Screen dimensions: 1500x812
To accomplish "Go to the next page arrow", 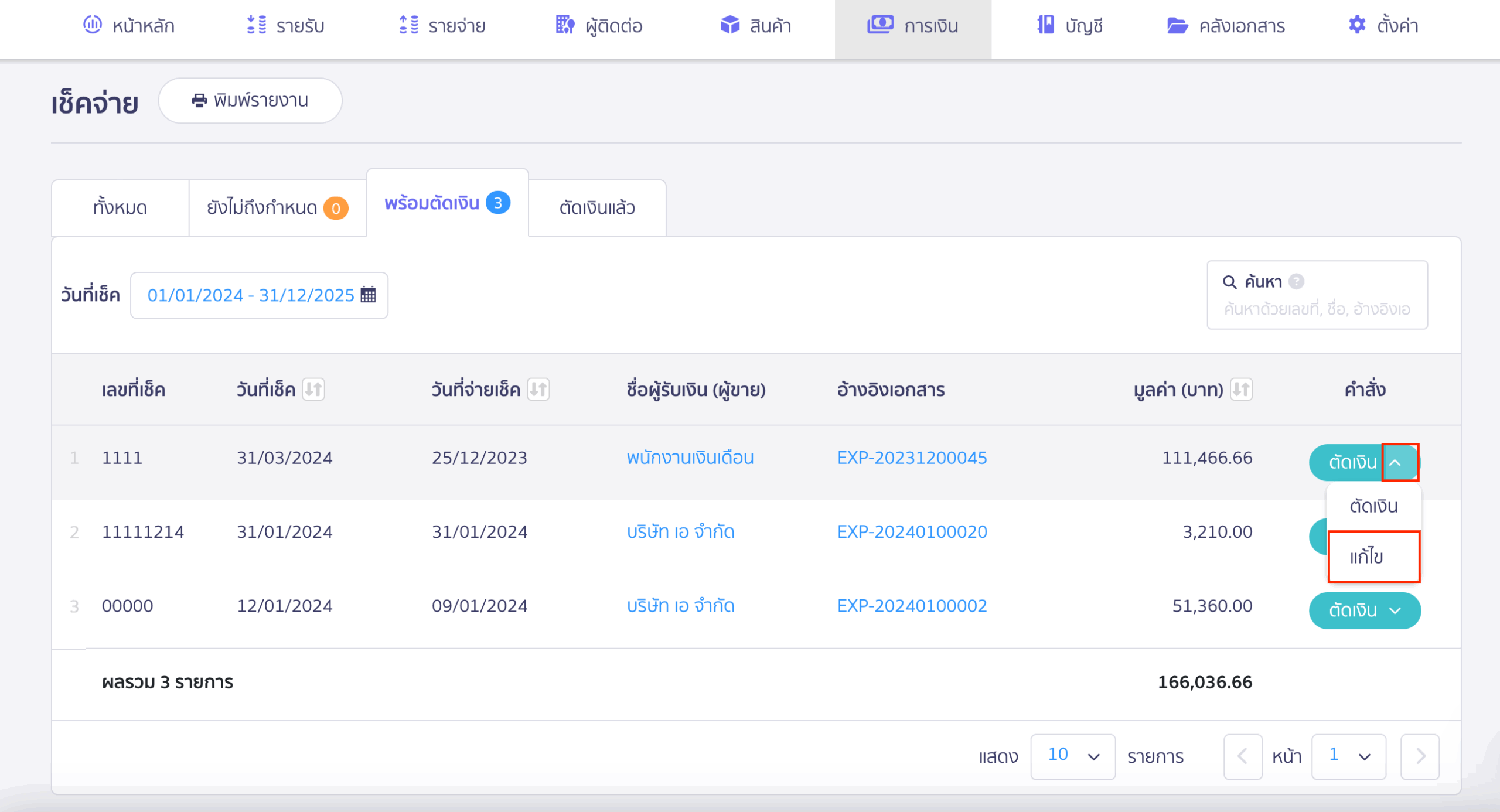I will pyautogui.click(x=1420, y=756).
